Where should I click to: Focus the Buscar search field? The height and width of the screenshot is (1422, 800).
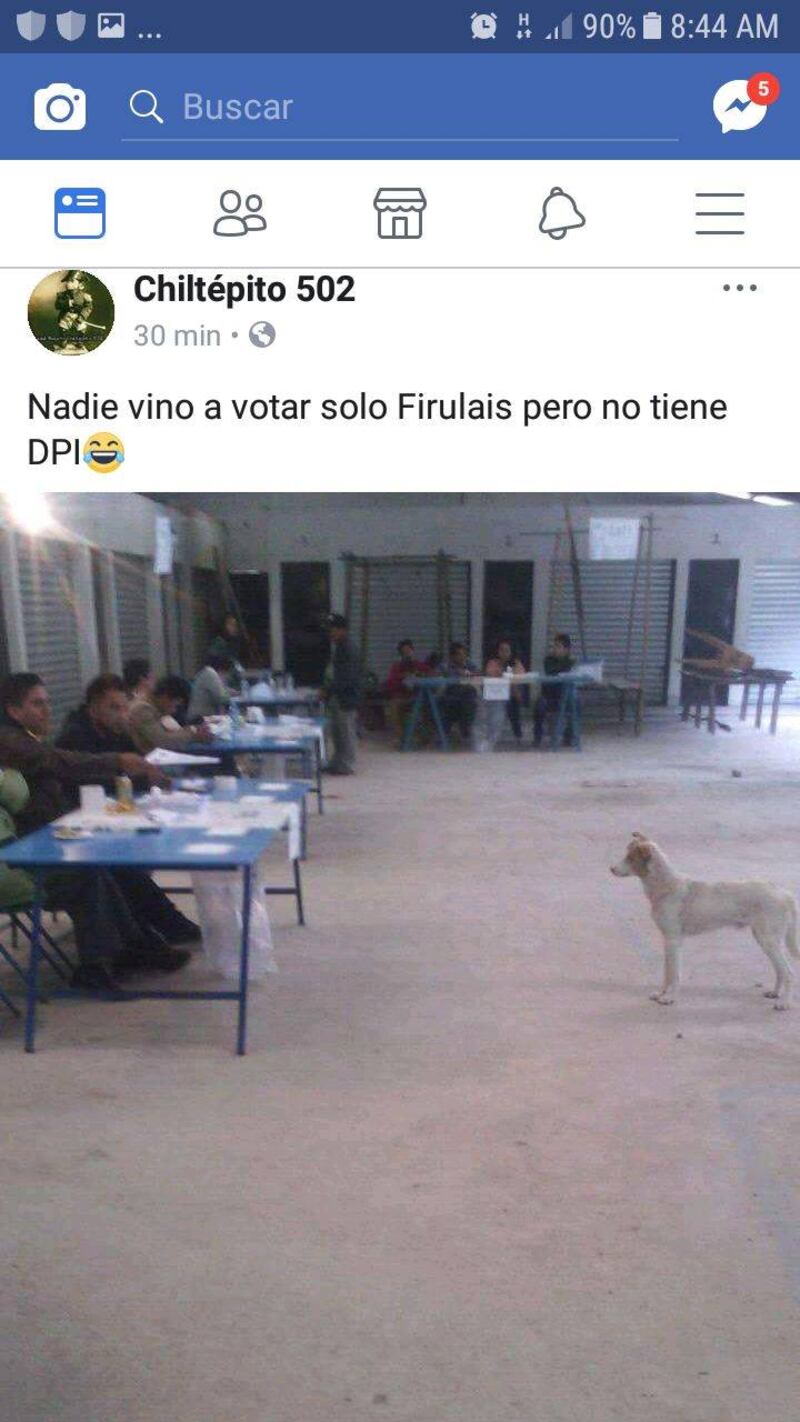coord(400,107)
